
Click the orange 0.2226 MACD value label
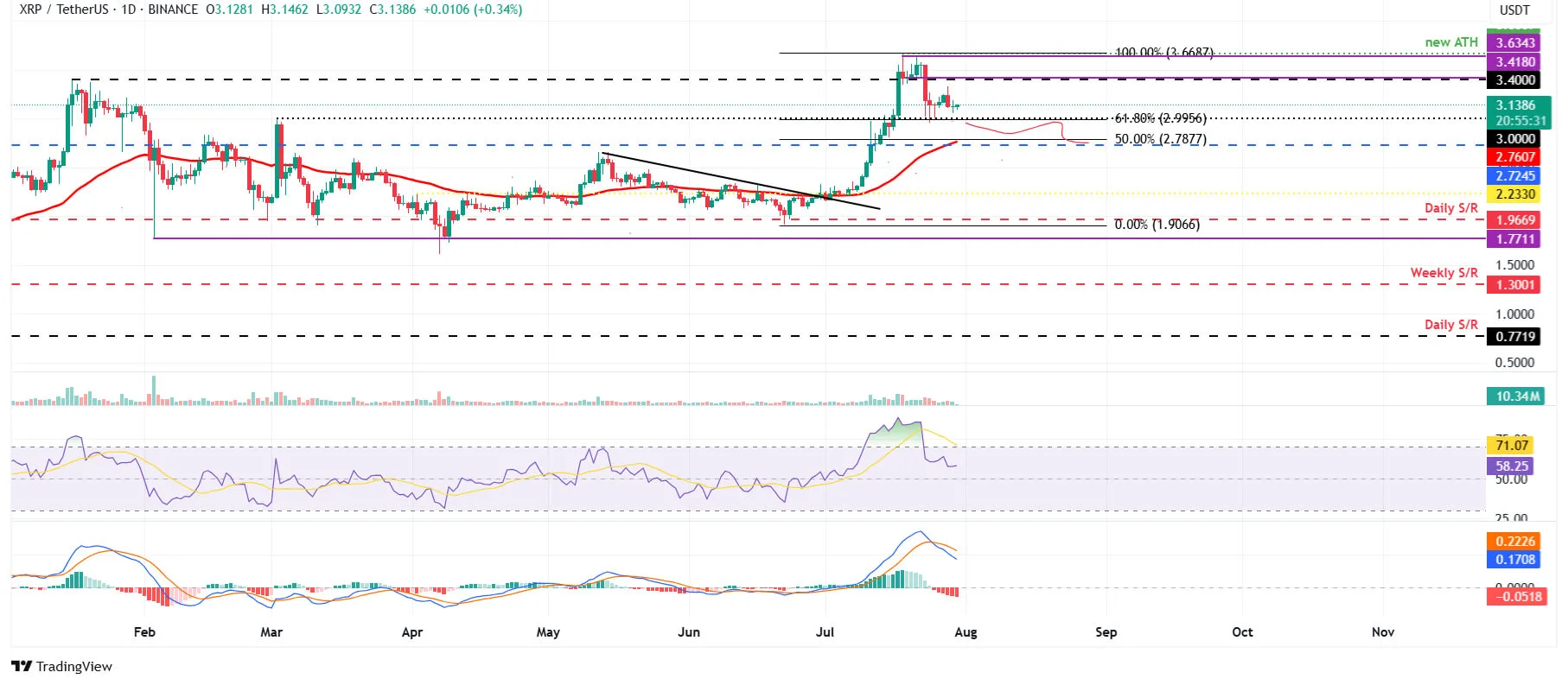[1515, 542]
